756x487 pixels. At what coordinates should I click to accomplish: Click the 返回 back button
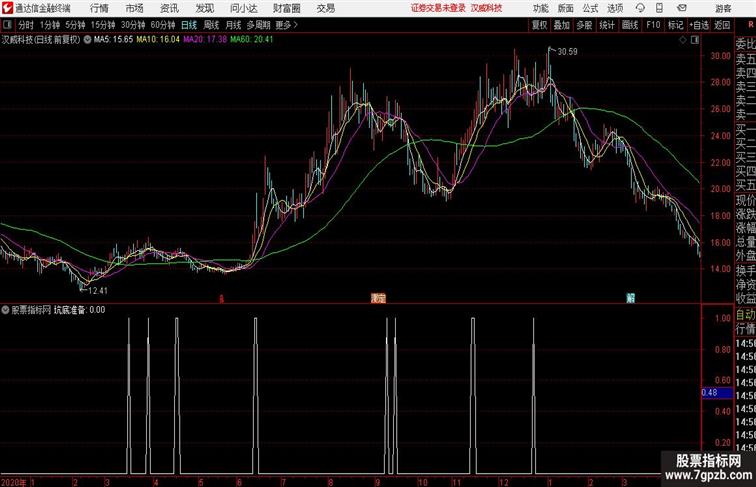(x=722, y=25)
